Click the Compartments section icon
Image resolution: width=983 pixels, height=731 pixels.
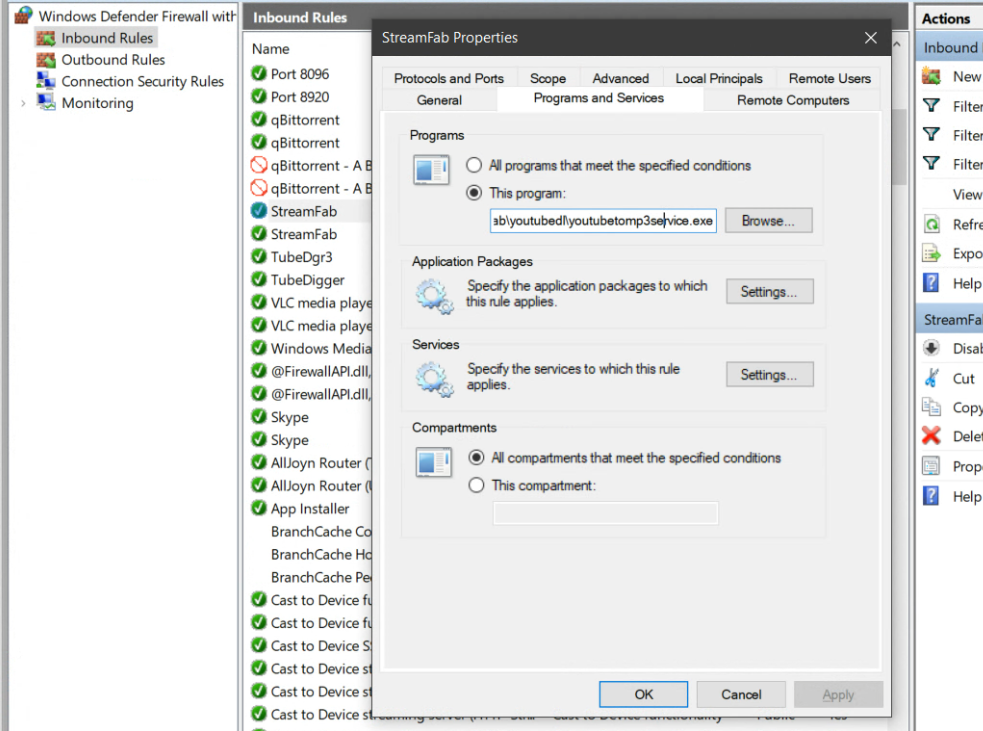tap(433, 462)
